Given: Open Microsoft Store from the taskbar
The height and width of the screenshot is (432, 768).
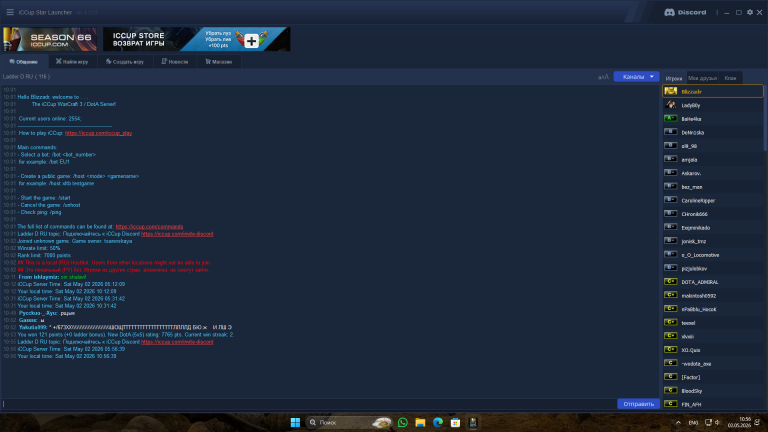Looking at the screenshot, I should pyautogui.click(x=456, y=422).
